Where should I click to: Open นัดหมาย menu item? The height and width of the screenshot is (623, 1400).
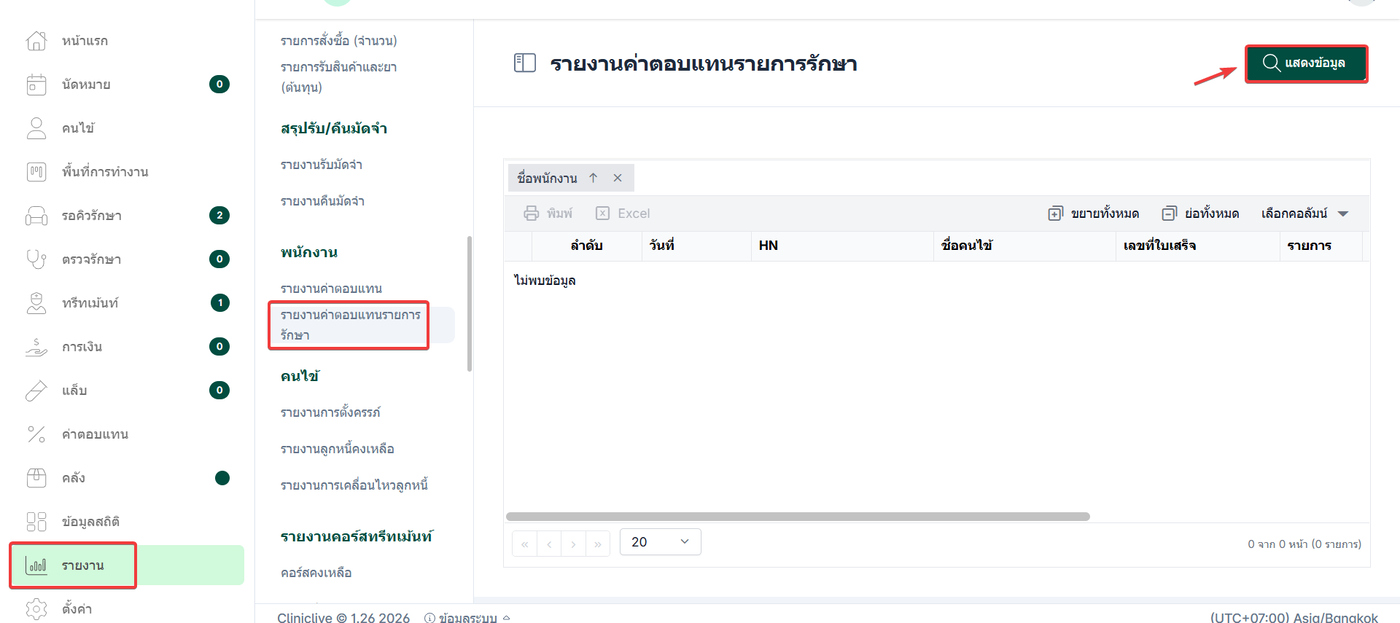point(86,84)
